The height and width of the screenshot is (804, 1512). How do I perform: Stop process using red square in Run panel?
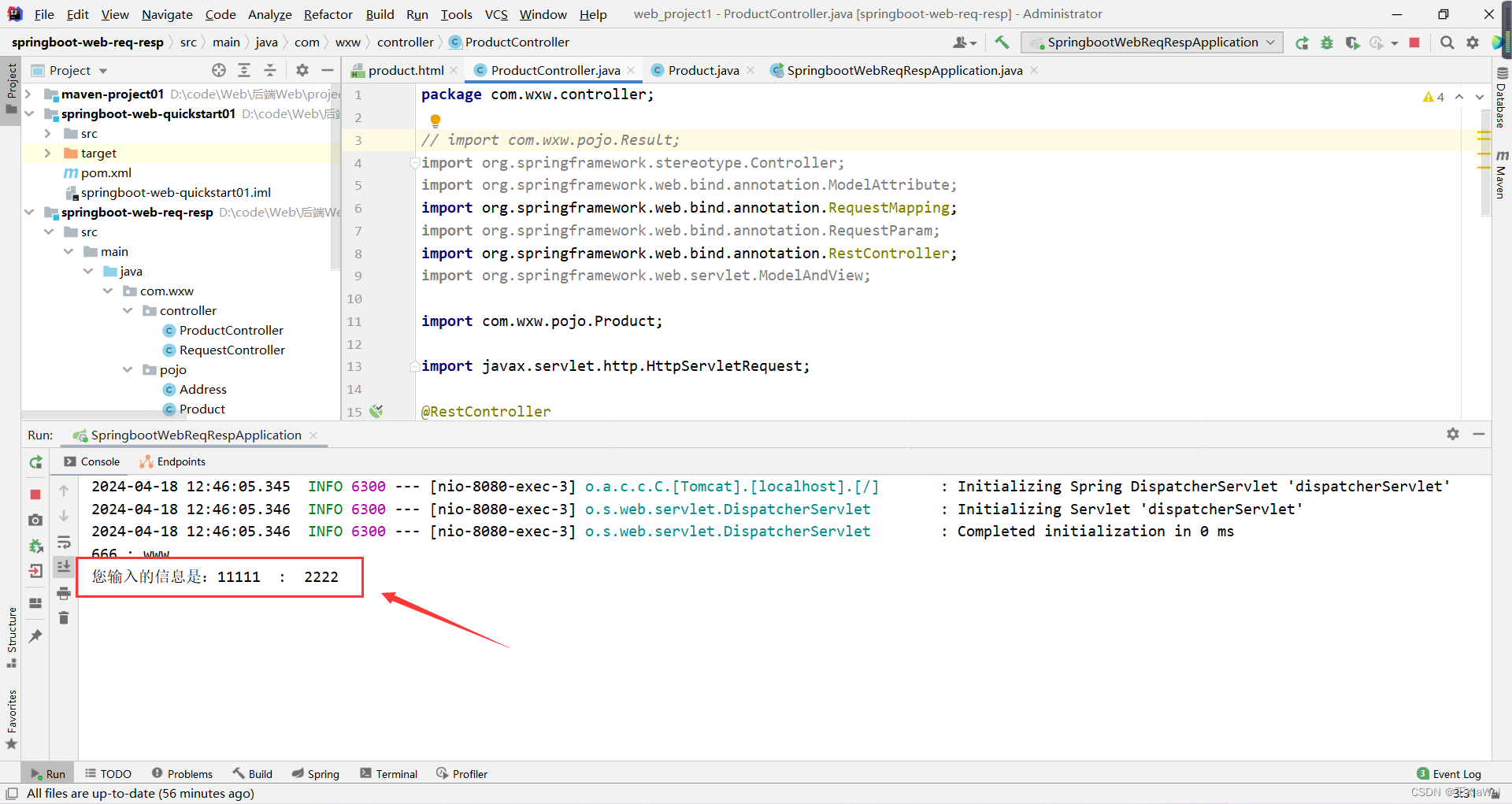tap(35, 495)
